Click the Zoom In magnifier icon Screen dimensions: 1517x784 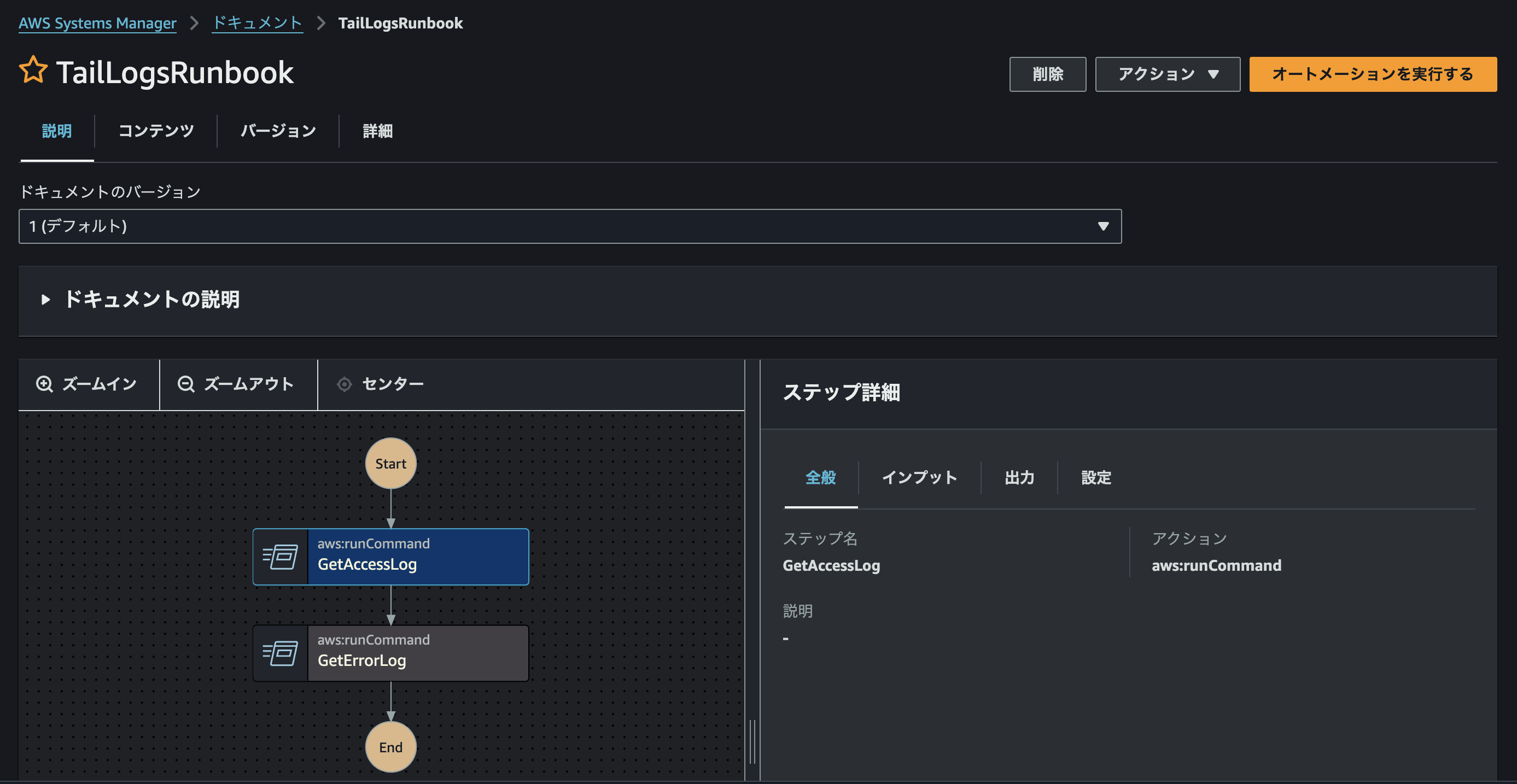tap(45, 384)
